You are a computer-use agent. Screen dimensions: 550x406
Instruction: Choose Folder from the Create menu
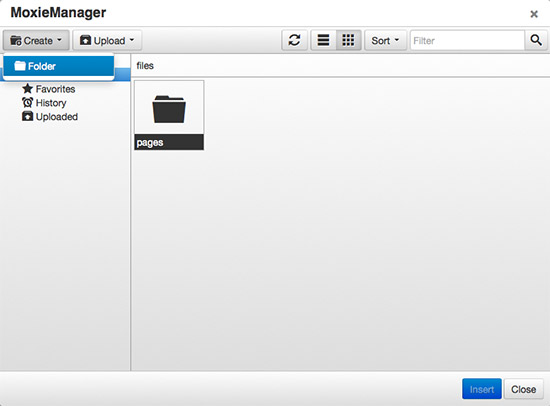(59, 66)
